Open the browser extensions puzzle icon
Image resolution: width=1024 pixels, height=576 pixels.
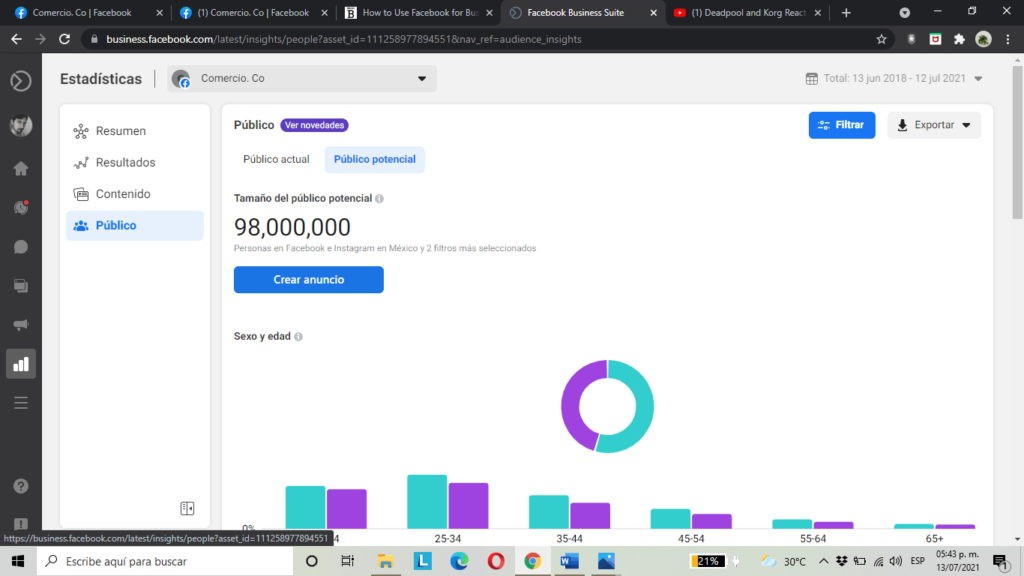tap(959, 39)
